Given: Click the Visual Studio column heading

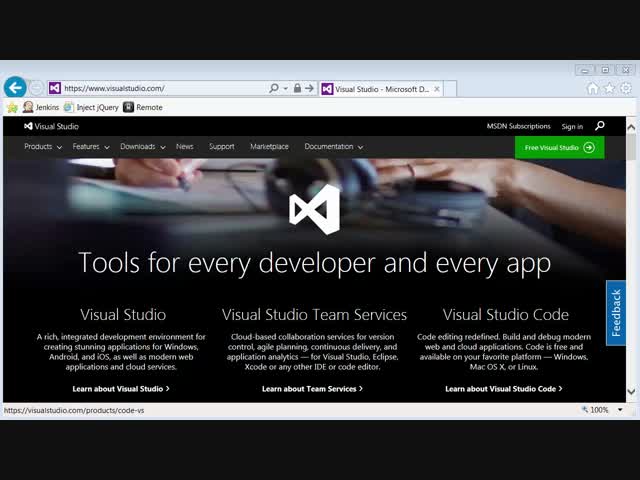Looking at the screenshot, I should [123, 315].
